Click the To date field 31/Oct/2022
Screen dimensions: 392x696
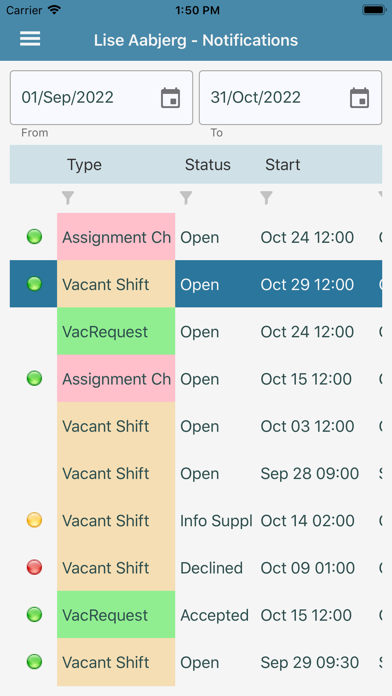pyautogui.click(x=290, y=98)
